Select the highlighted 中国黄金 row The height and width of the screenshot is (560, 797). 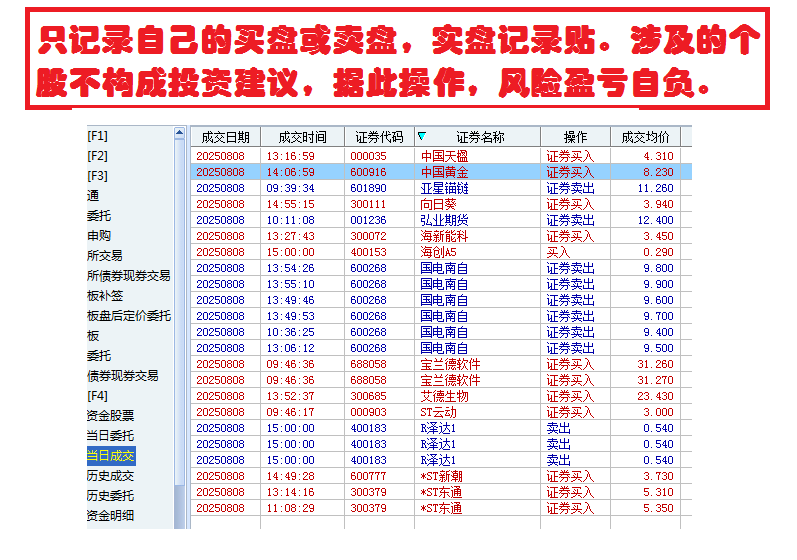point(441,172)
